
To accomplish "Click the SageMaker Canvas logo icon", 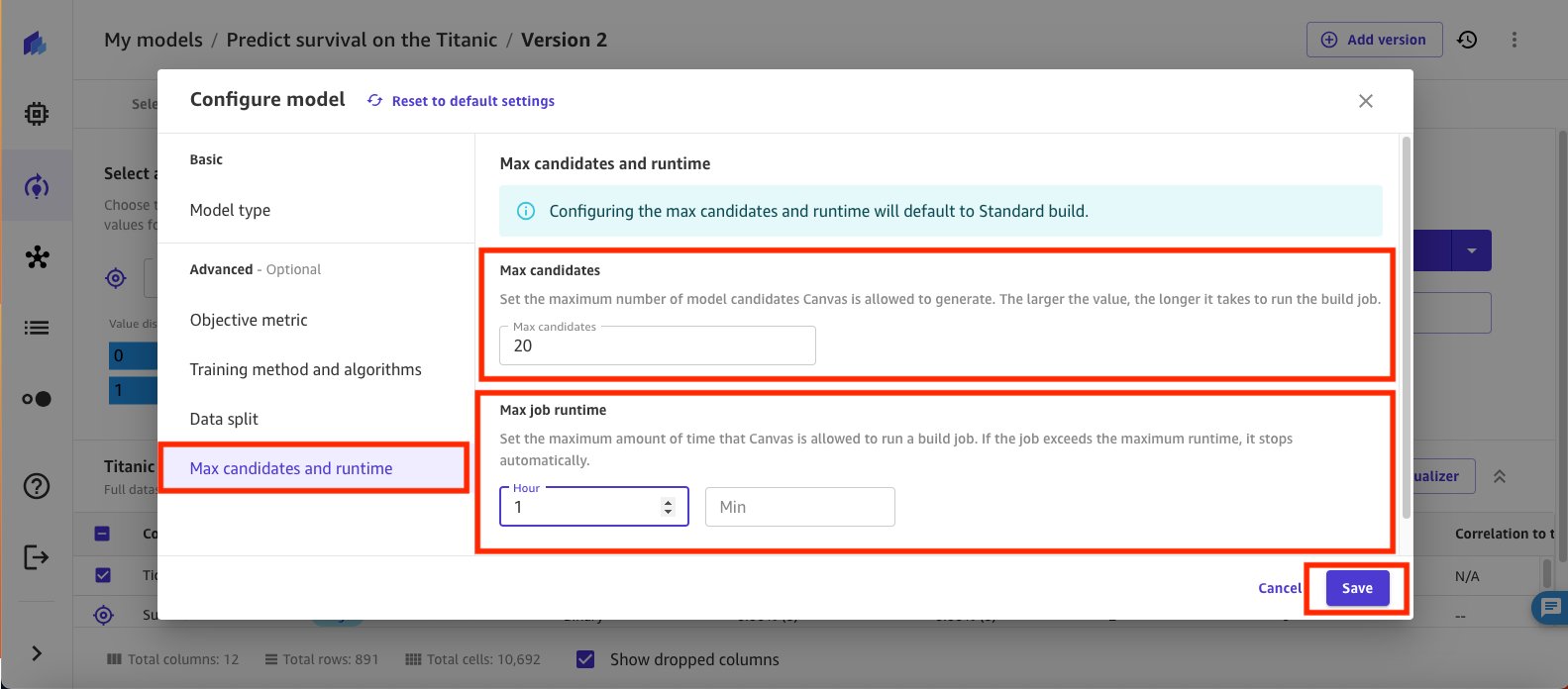I will click(x=36, y=45).
